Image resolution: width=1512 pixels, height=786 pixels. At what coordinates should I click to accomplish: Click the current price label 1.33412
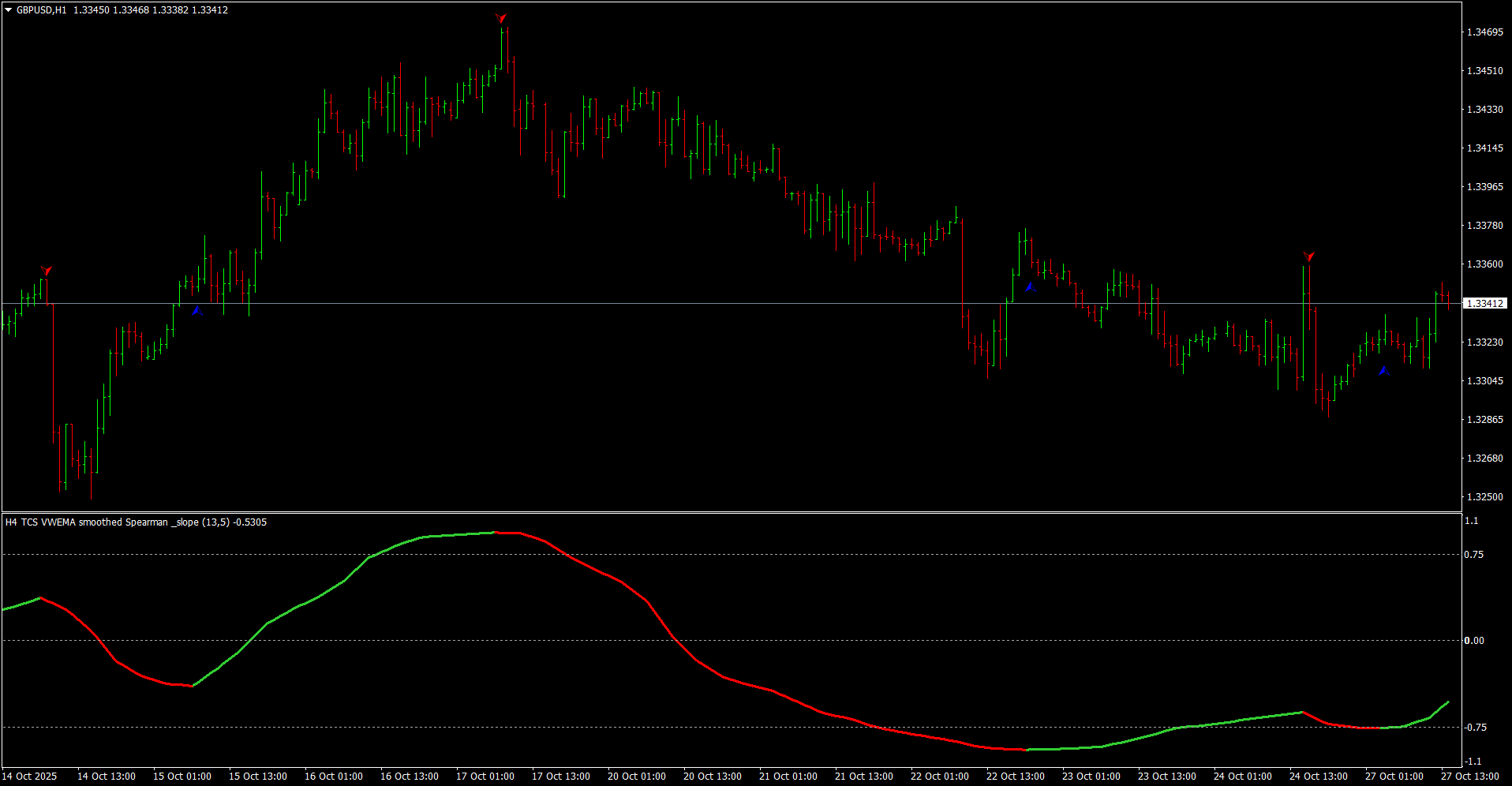click(x=1485, y=304)
